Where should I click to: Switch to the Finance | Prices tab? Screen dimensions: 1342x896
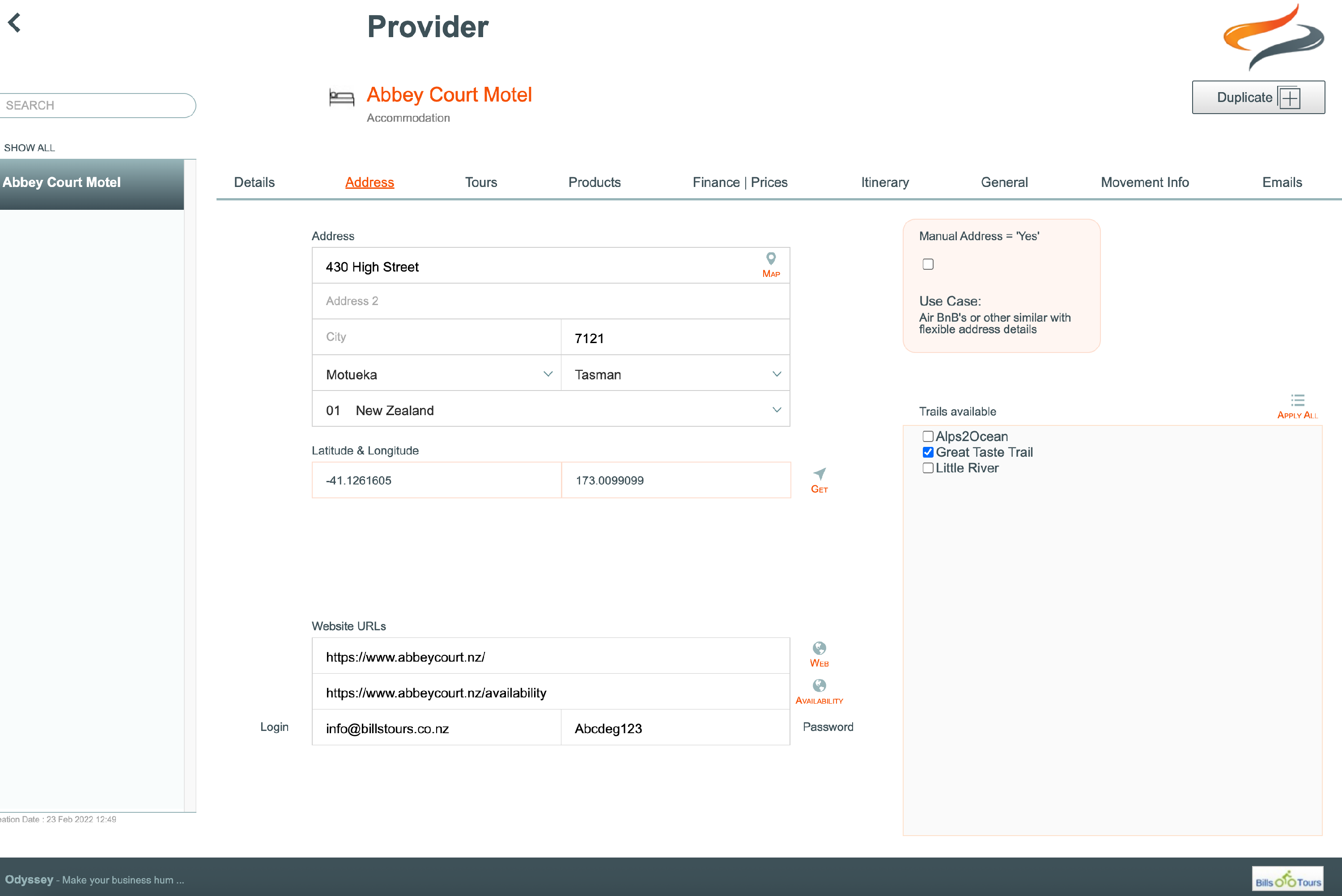pos(739,182)
